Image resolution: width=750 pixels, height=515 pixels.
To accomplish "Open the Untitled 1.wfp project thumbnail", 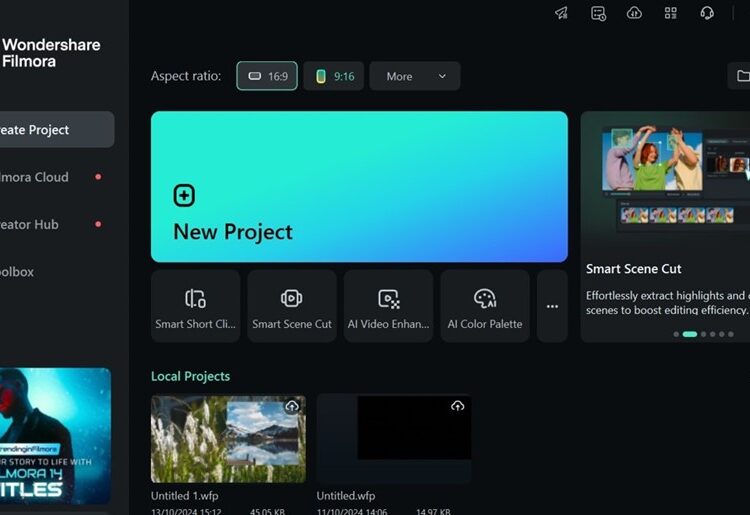I will tap(228, 438).
